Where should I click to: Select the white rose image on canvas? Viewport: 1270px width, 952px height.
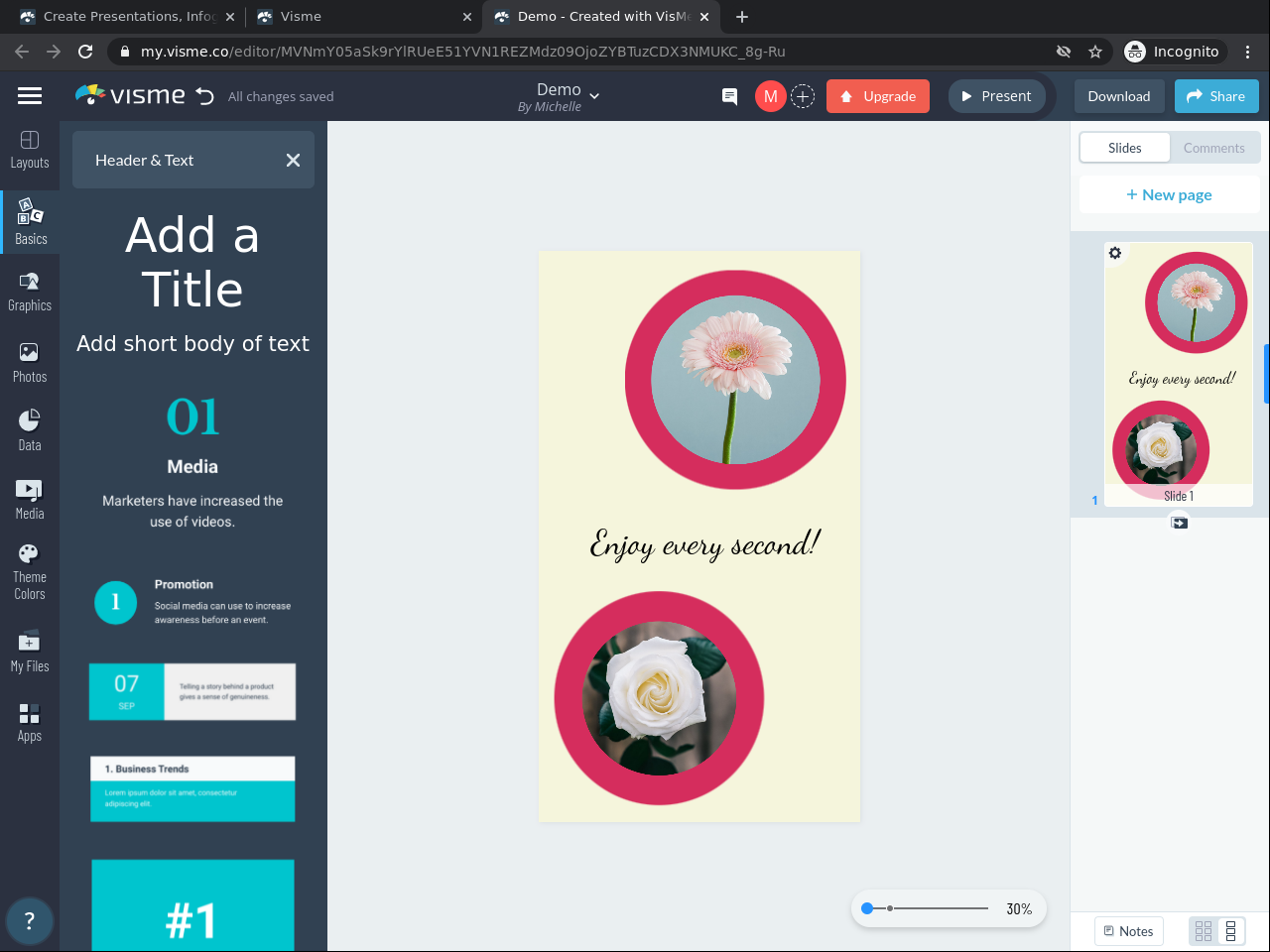click(659, 698)
